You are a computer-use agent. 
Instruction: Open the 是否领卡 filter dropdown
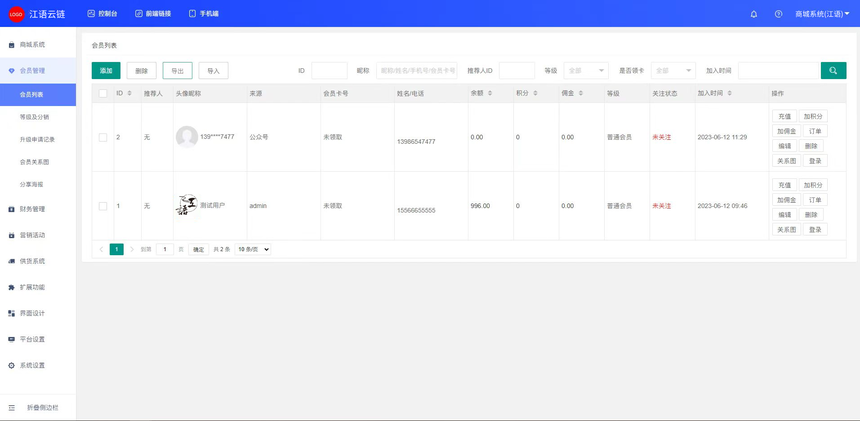coord(673,71)
